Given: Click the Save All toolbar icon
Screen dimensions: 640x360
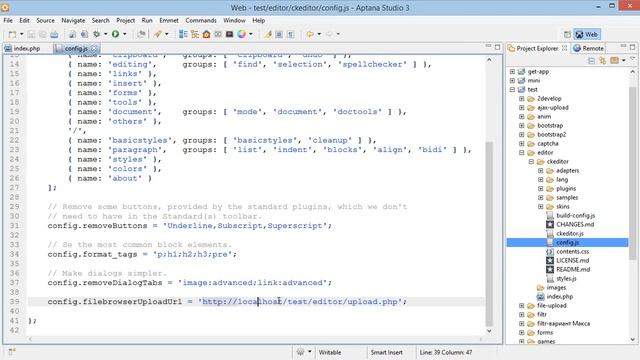Looking at the screenshot, I should click(42, 34).
